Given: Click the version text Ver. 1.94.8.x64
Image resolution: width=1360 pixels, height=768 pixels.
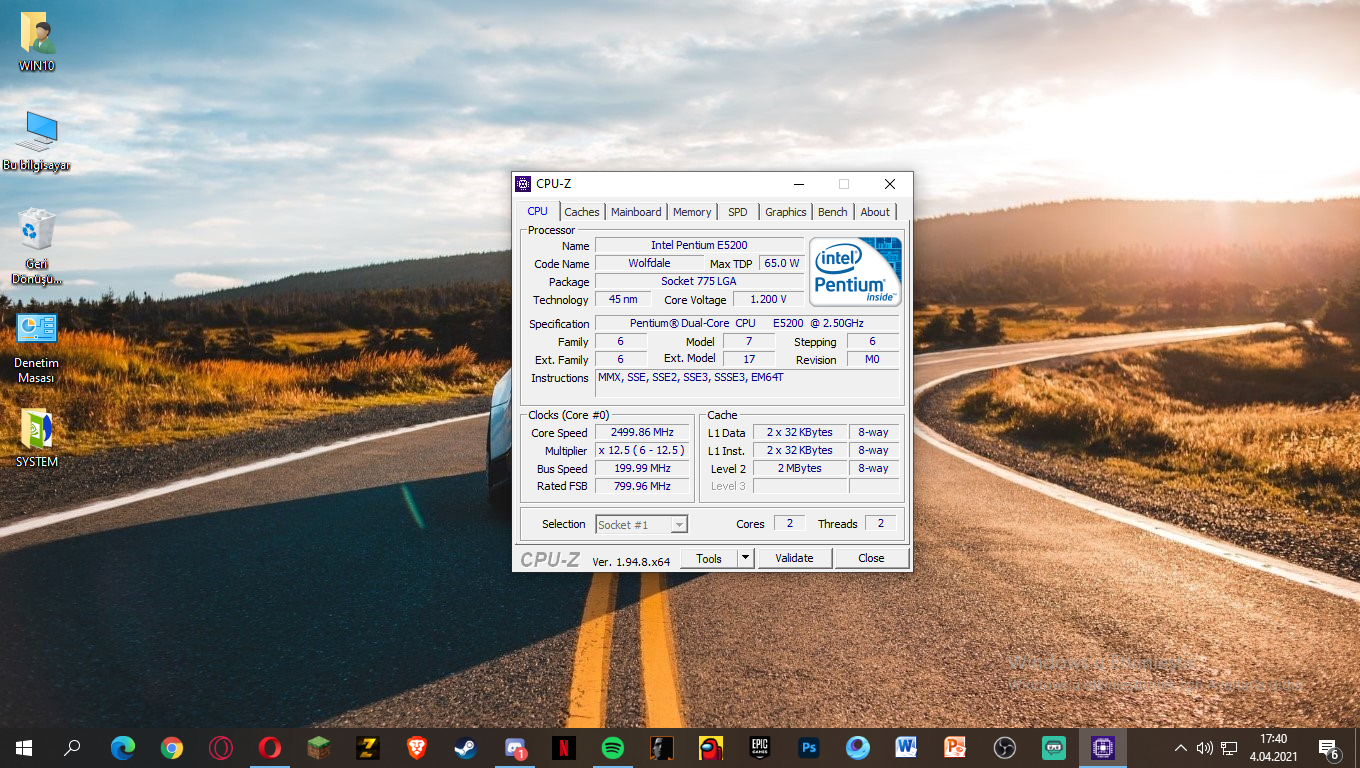Looking at the screenshot, I should coord(631,561).
